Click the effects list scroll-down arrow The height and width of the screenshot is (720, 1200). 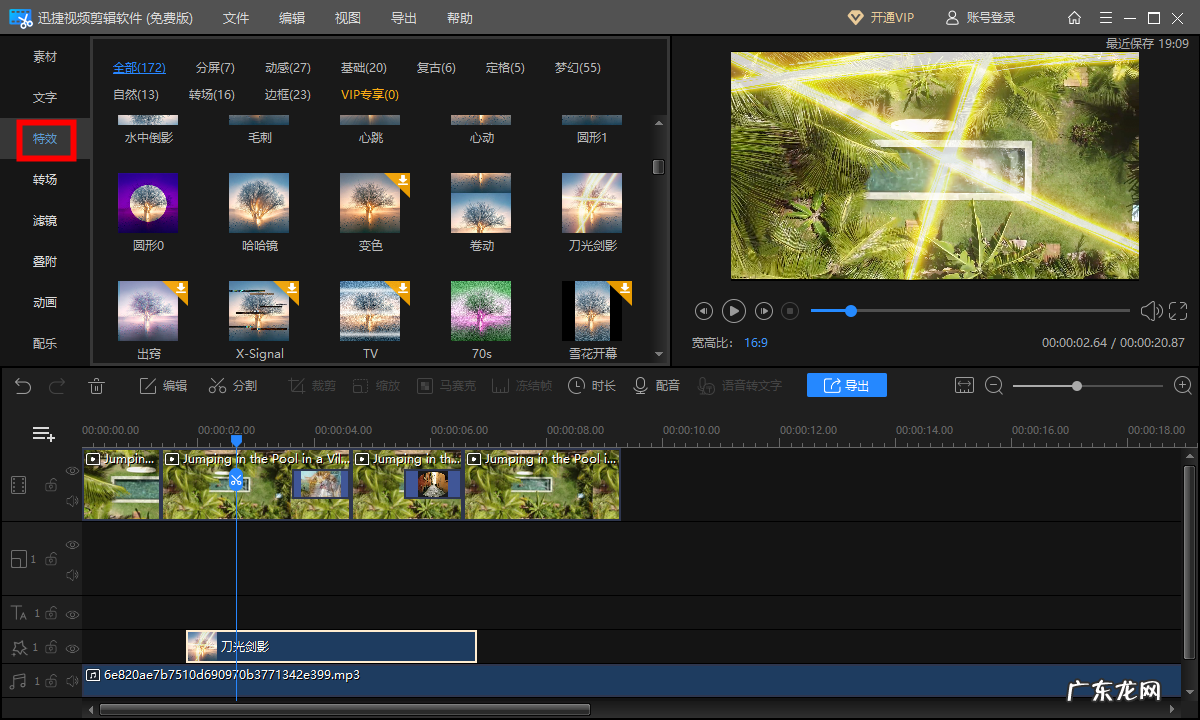point(658,353)
